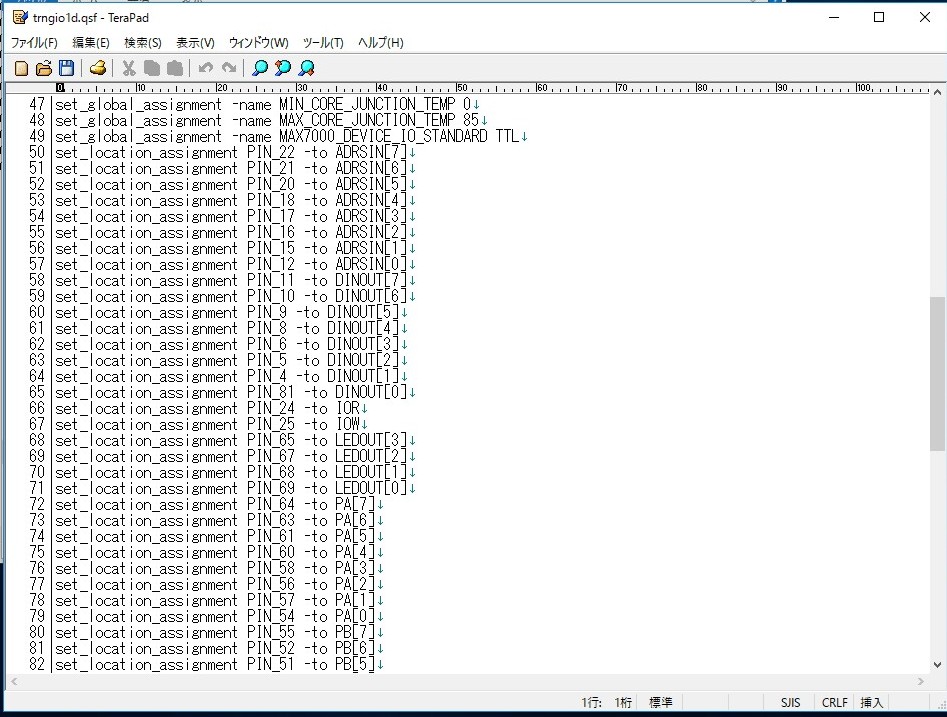Screen dimensions: 947x717
Task: Click the vertical scrollbar up arrow
Action: [937, 92]
